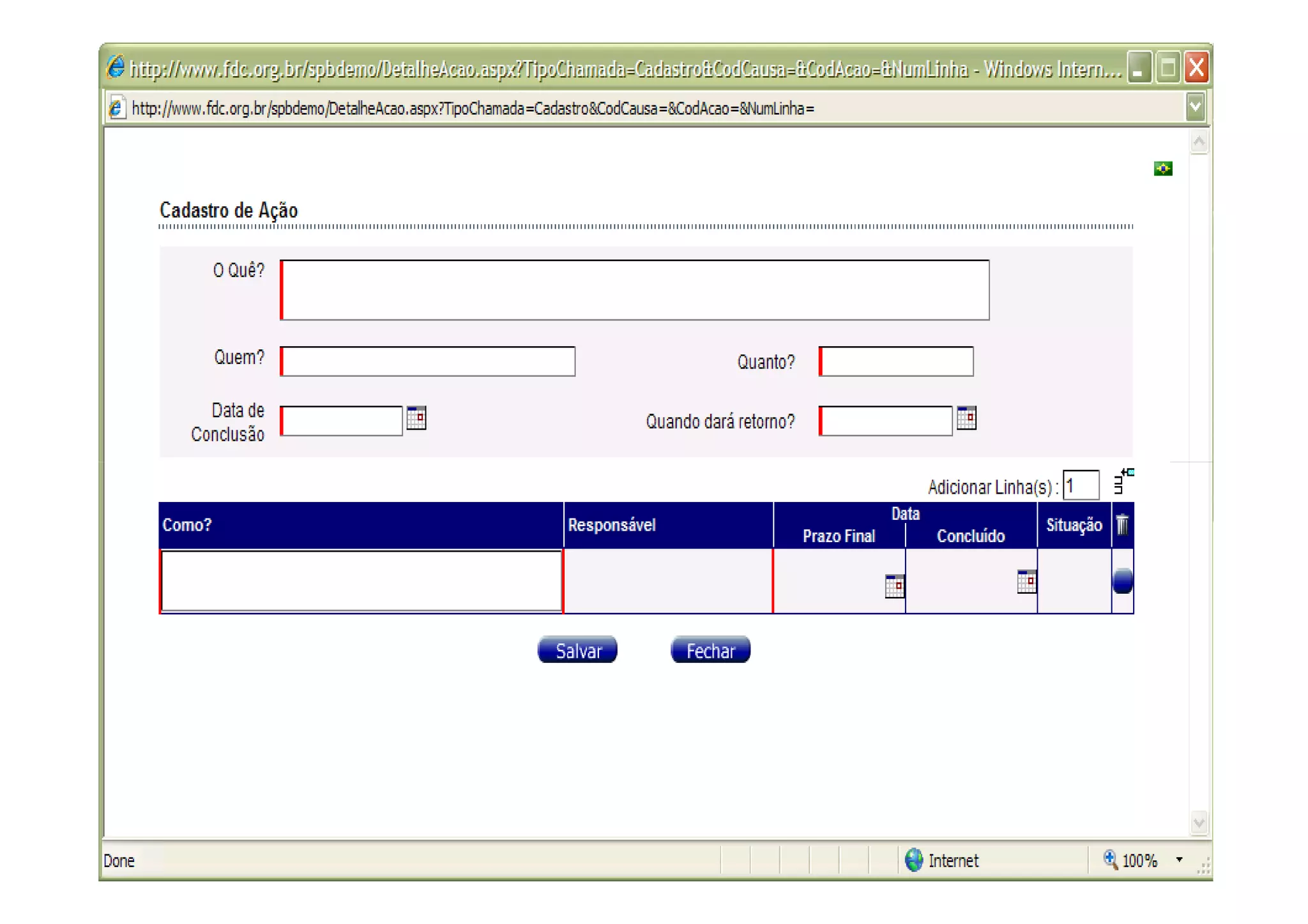Select the Brazilian flag language icon
1308x924 pixels.
pyautogui.click(x=1162, y=169)
